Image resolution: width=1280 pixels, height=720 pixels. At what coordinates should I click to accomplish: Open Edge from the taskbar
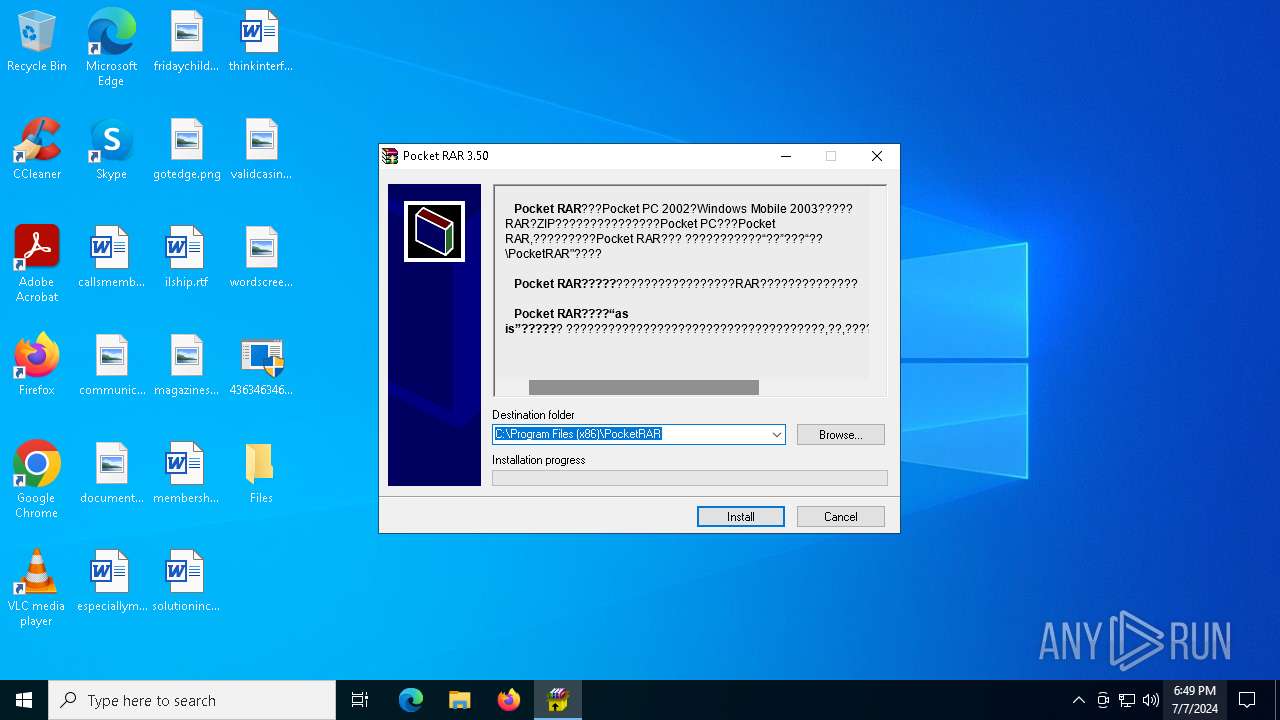pyautogui.click(x=410, y=700)
